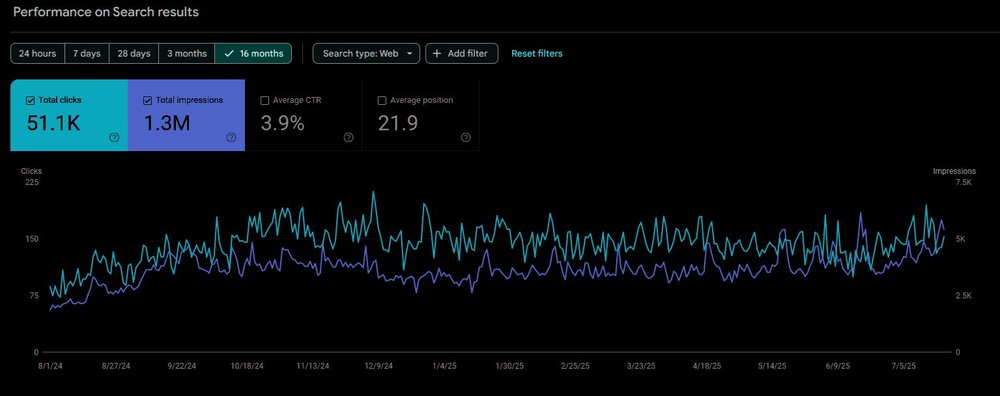The image size is (1000, 396).
Task: Select the 16 months date range
Action: pos(253,54)
